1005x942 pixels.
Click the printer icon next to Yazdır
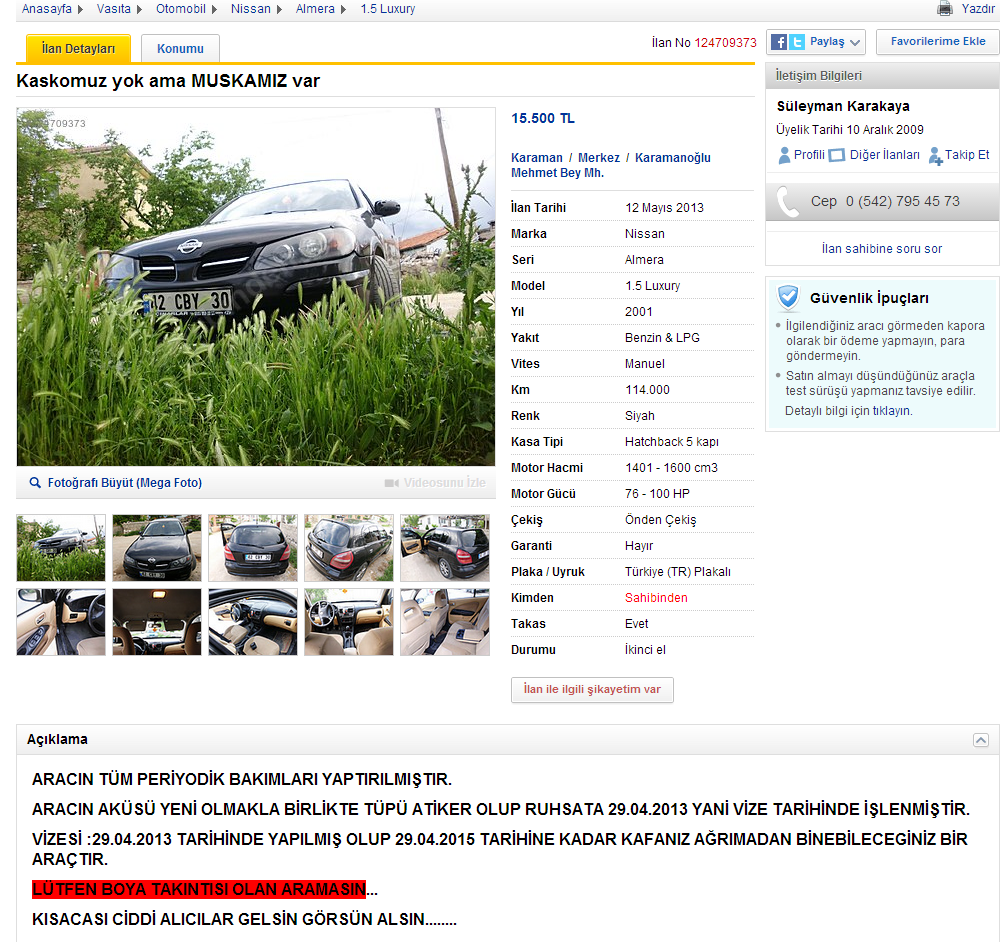click(x=945, y=8)
